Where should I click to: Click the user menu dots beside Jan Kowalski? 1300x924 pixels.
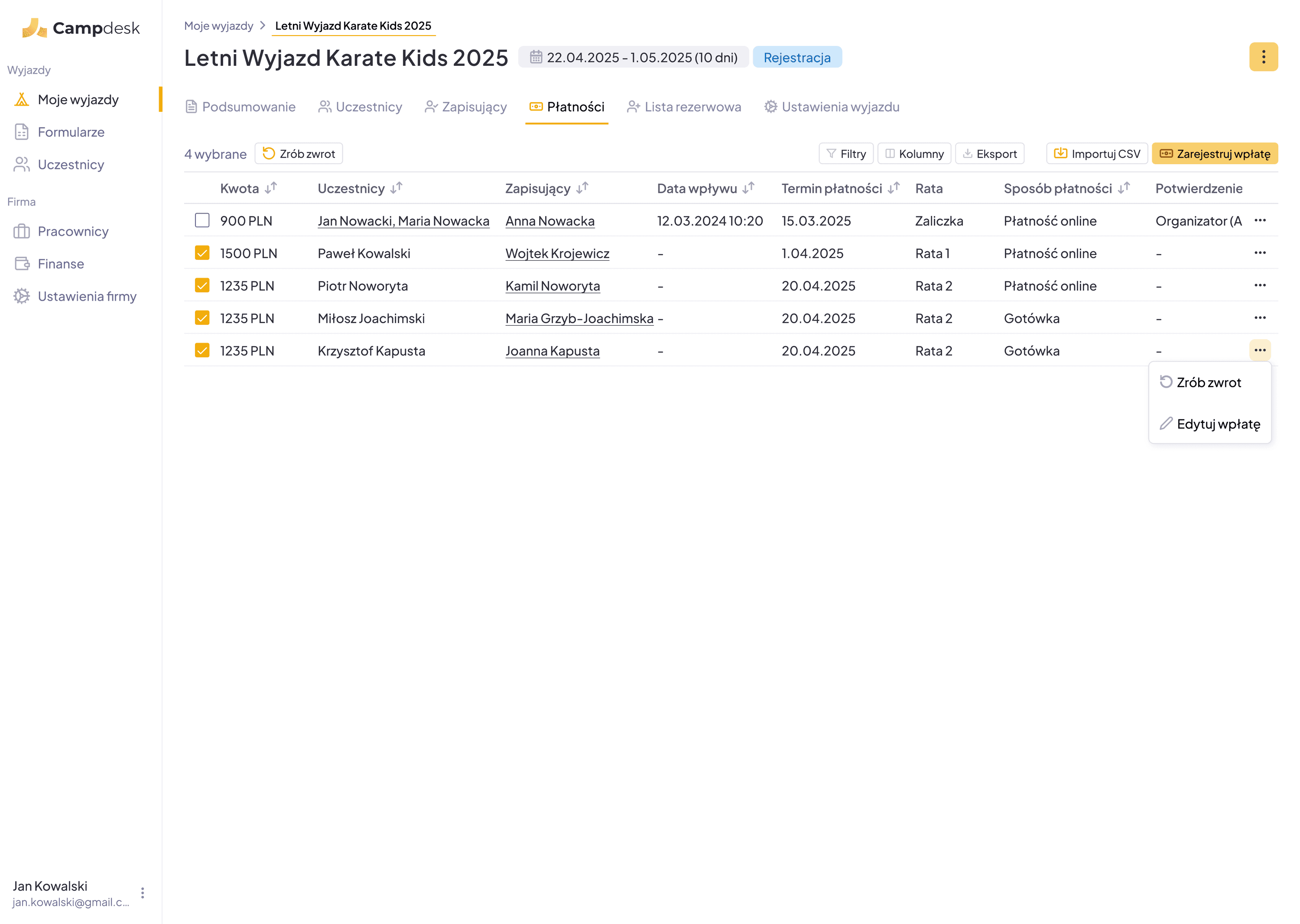[x=142, y=893]
